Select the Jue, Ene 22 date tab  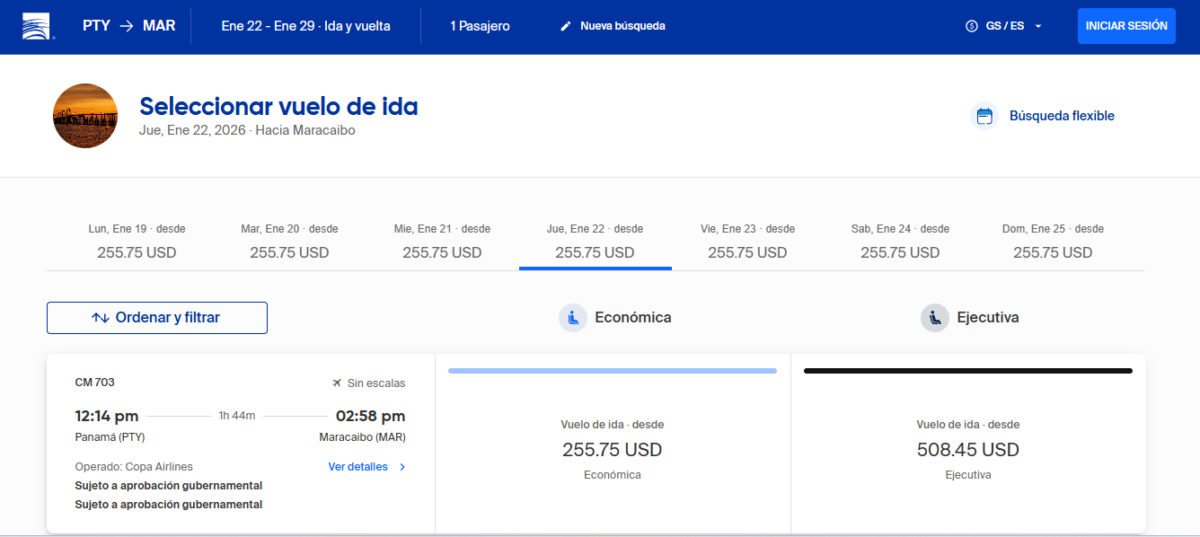click(595, 242)
